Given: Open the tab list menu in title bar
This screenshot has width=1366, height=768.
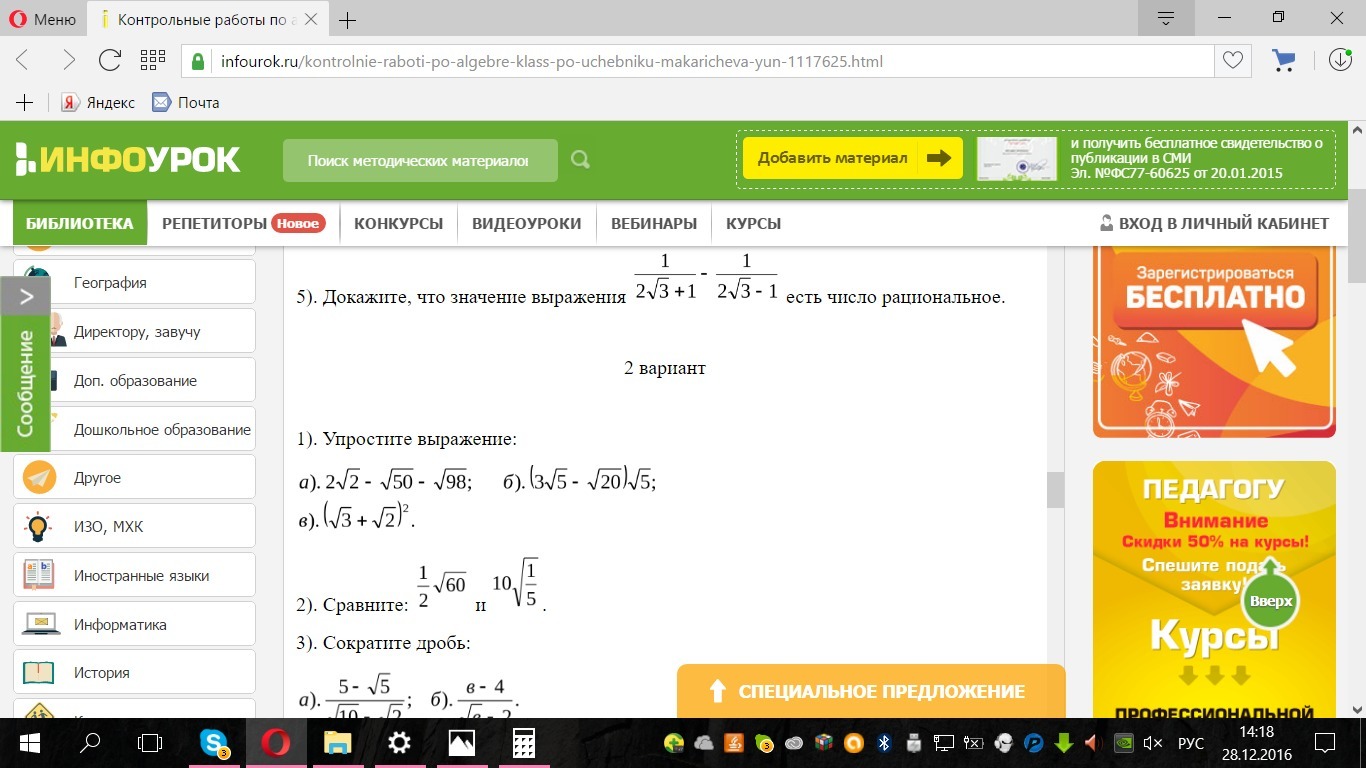Looking at the screenshot, I should 1165,19.
